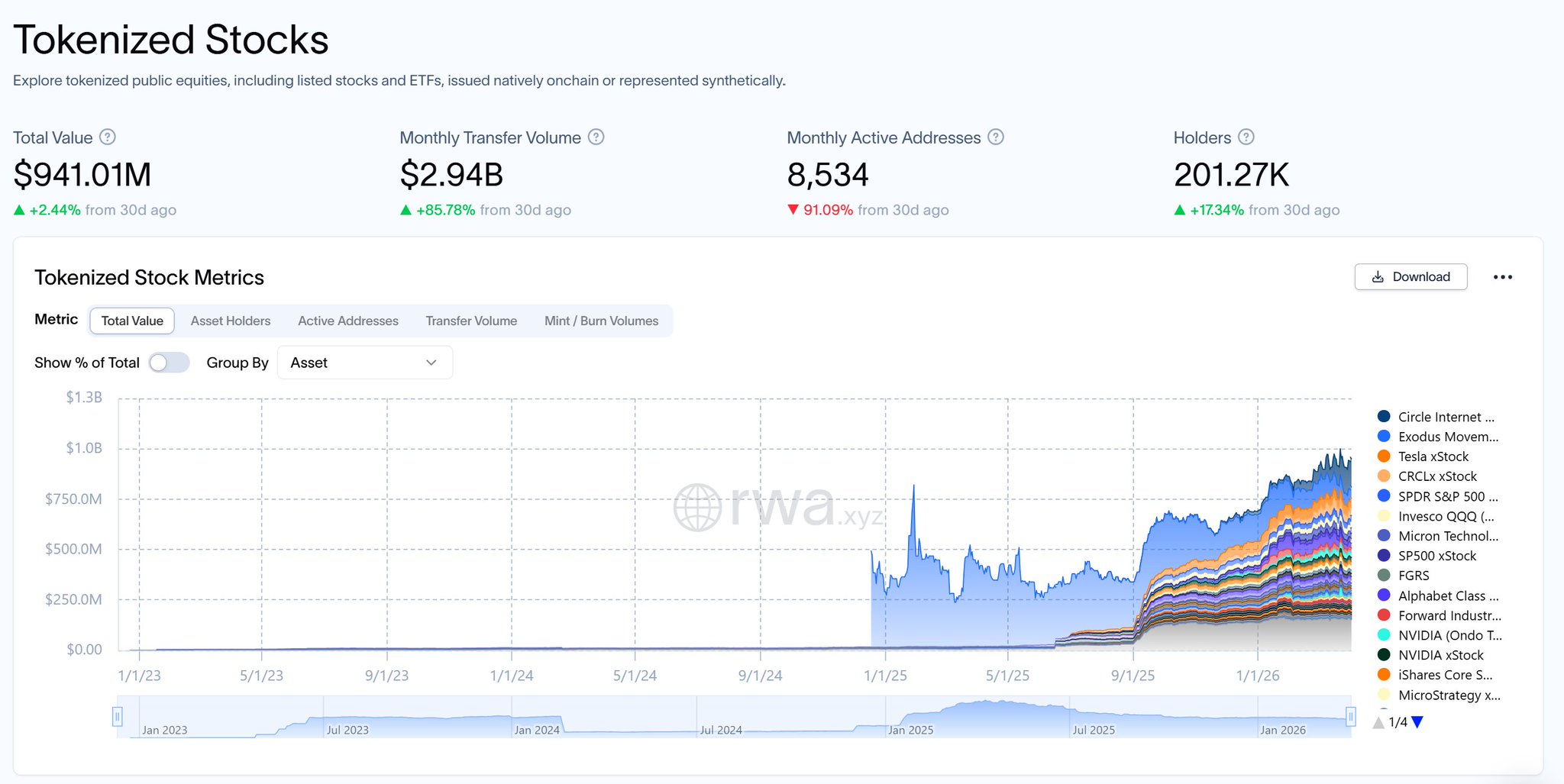Click the Tokenized Stock Metrics title
This screenshot has width=1564, height=784.
click(149, 277)
